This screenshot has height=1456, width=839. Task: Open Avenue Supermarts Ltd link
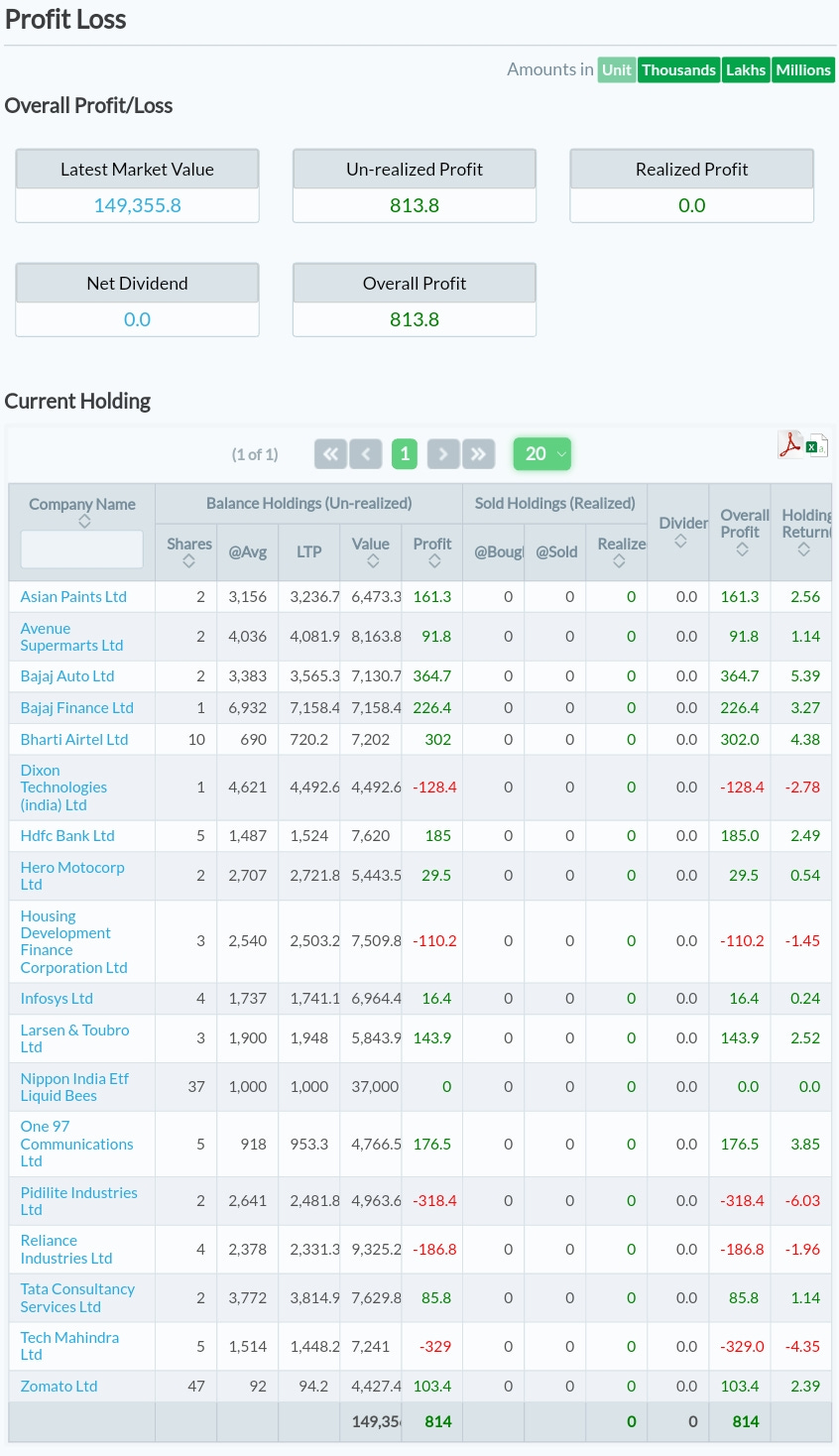tap(71, 637)
